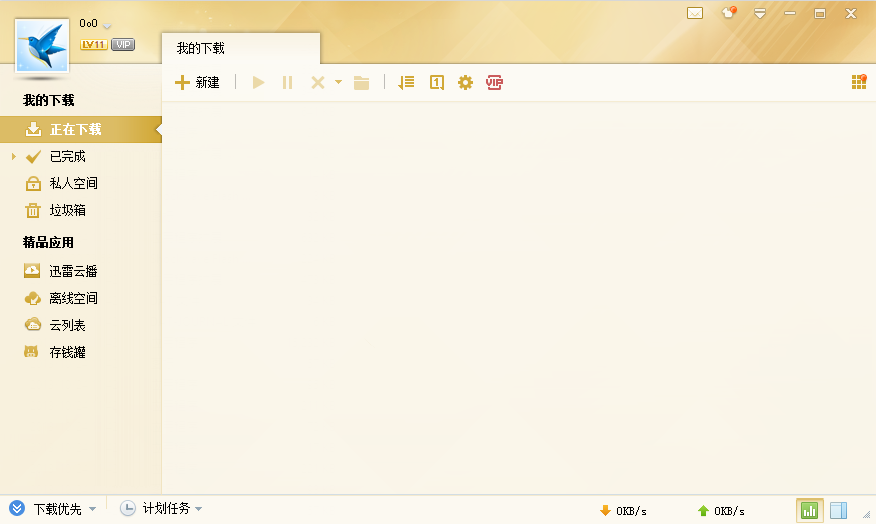The image size is (876, 524).
Task: Click the upload speed 0KB/s indicator
Action: tap(721, 511)
